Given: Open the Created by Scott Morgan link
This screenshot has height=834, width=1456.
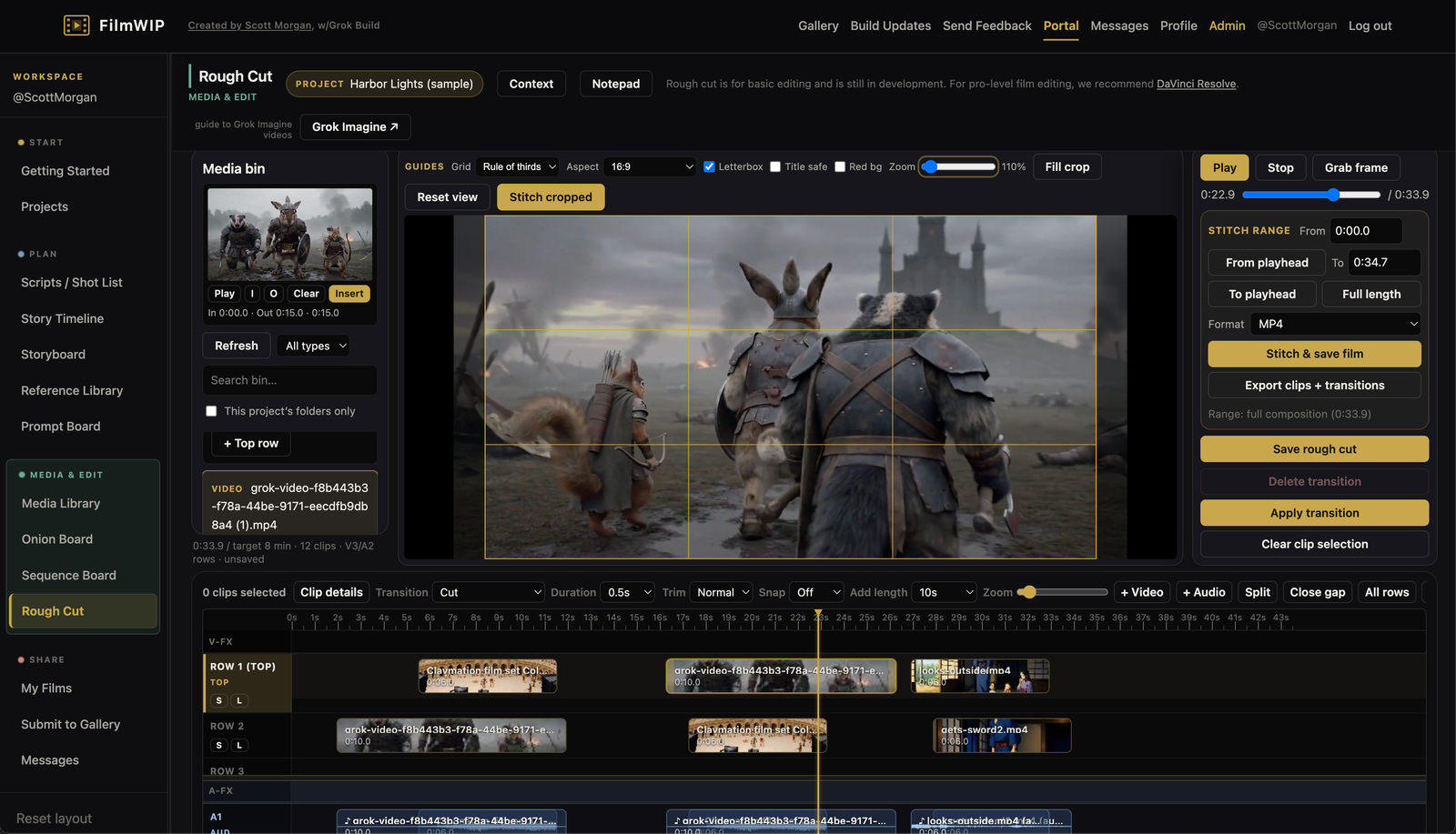Looking at the screenshot, I should click(249, 25).
